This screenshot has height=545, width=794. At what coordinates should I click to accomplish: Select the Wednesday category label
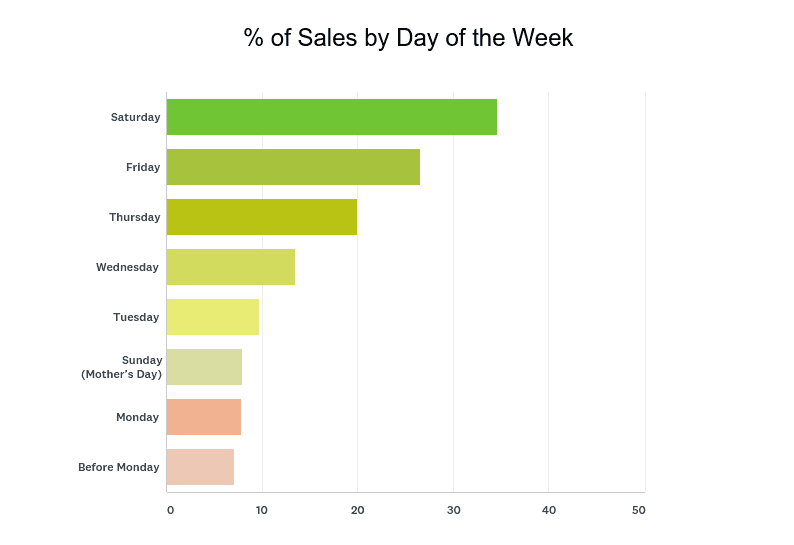127,267
